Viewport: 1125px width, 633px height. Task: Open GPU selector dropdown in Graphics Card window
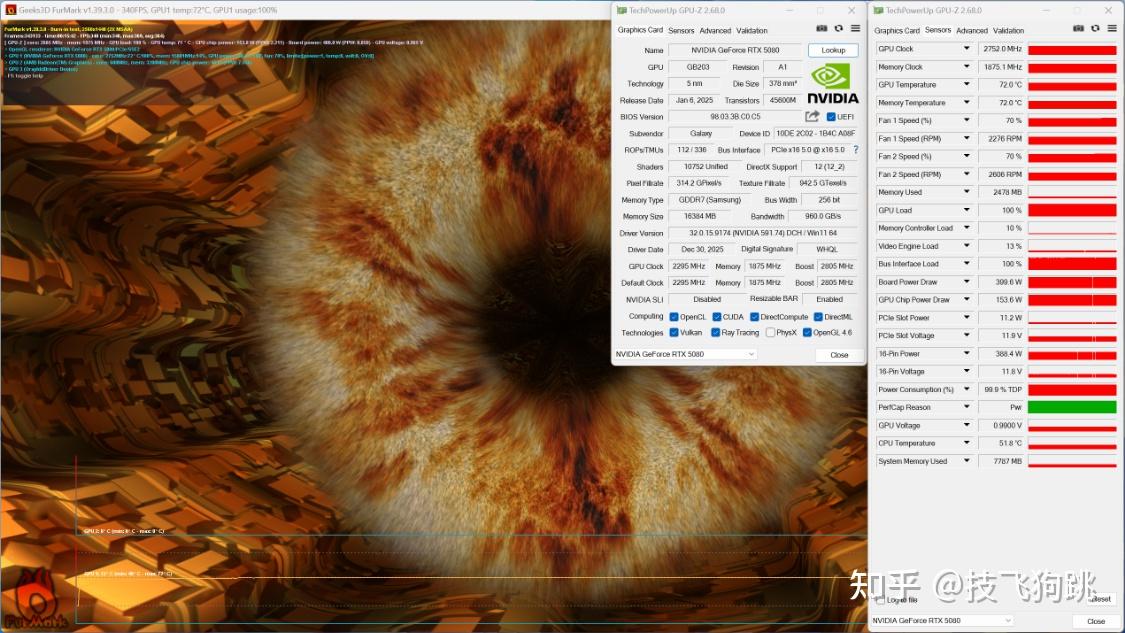tap(685, 354)
